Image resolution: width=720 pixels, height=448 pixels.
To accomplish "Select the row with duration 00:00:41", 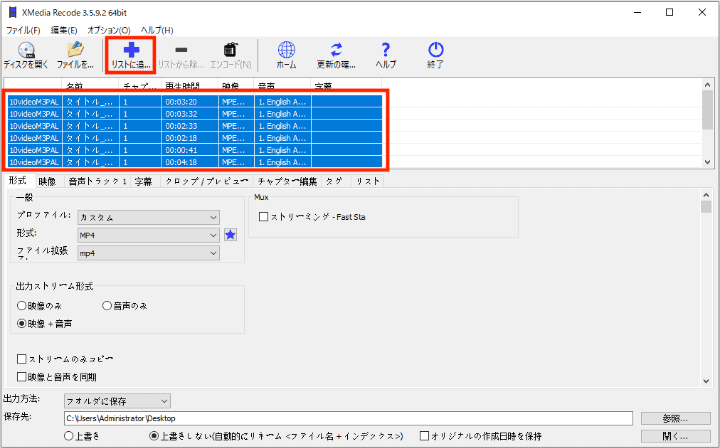I will (195, 150).
